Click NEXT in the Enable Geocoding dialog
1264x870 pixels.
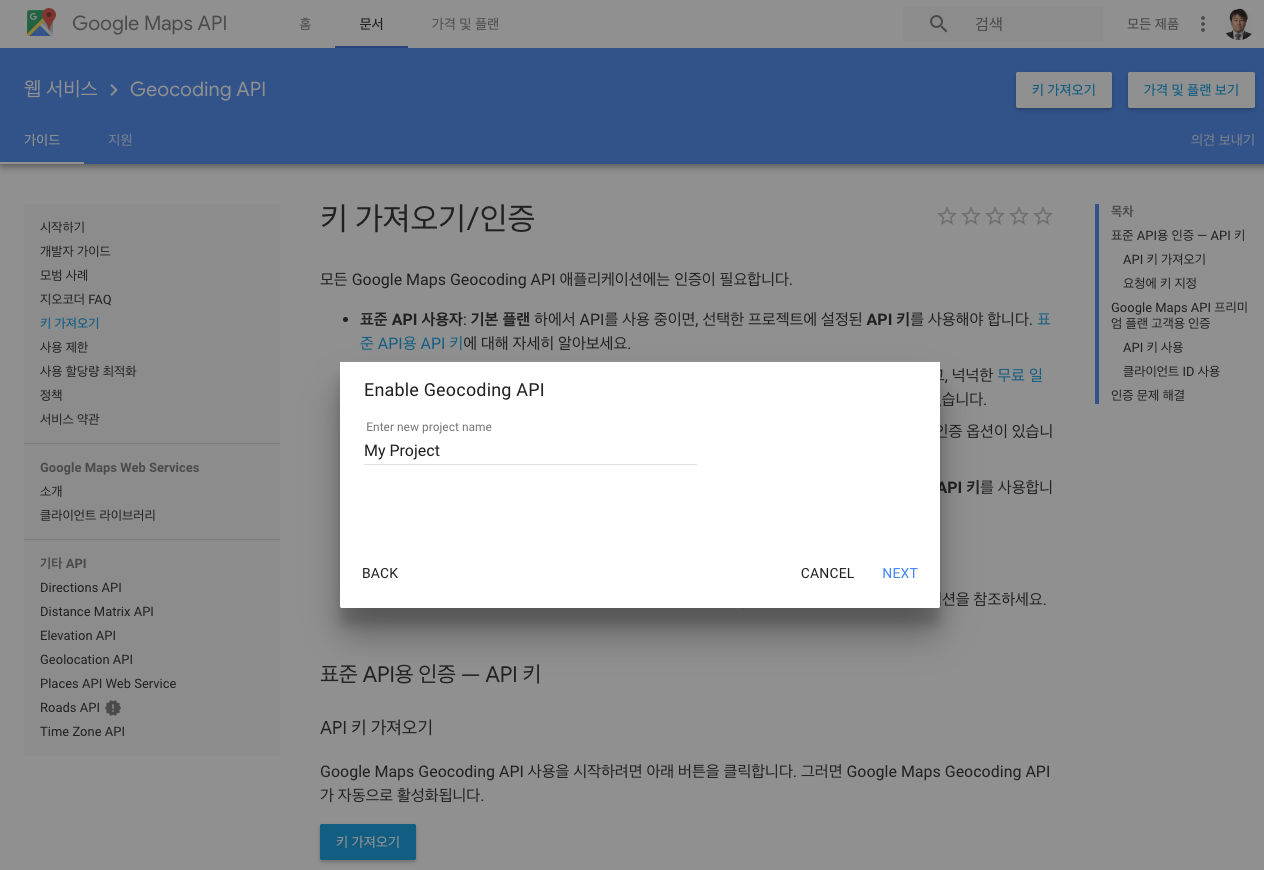pos(900,573)
